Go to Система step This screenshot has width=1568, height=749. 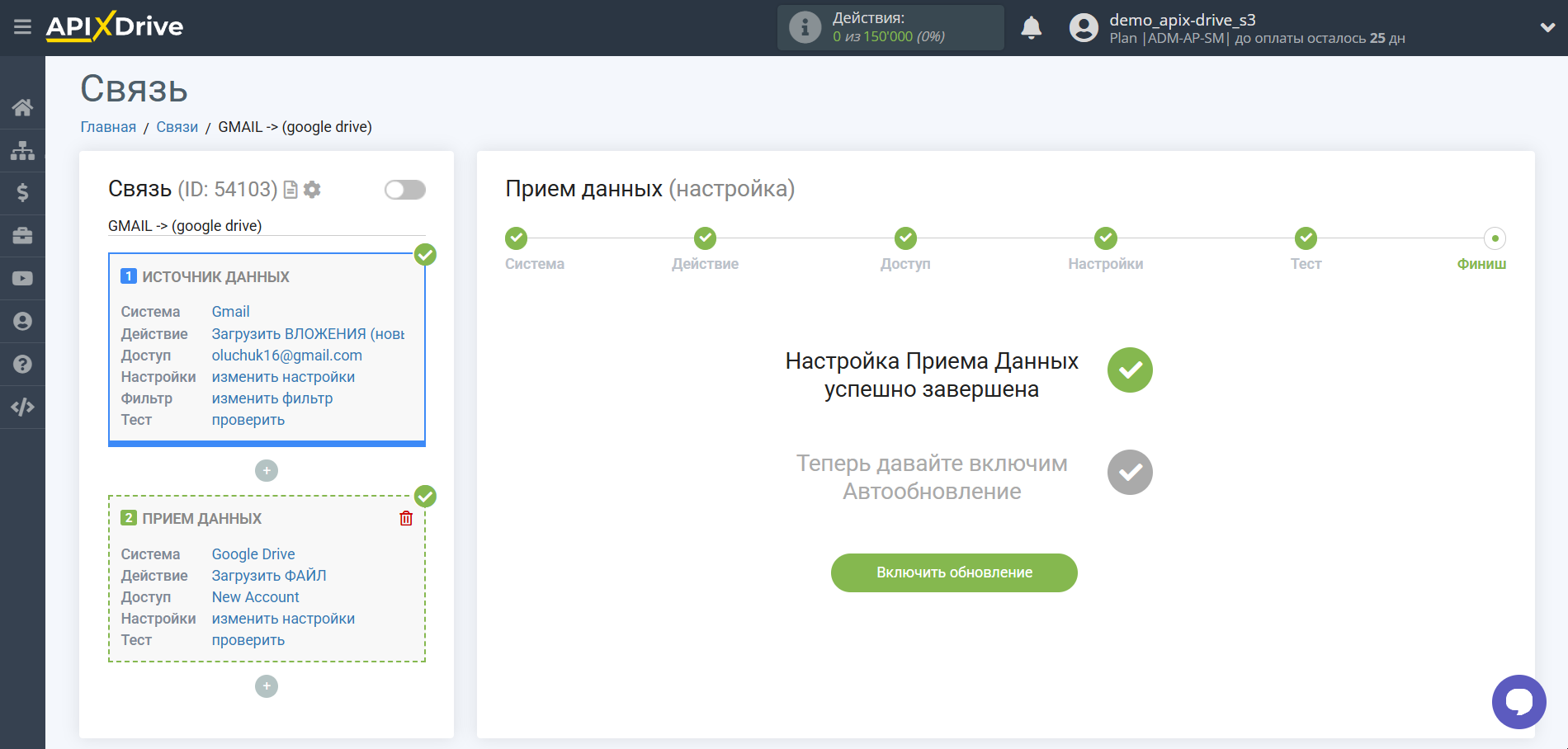pos(517,238)
